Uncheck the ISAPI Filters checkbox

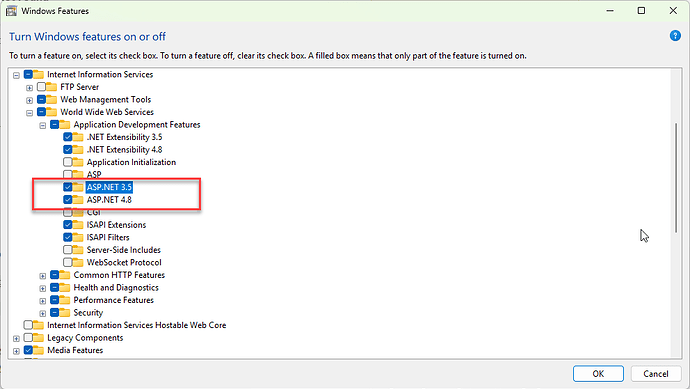pos(67,237)
